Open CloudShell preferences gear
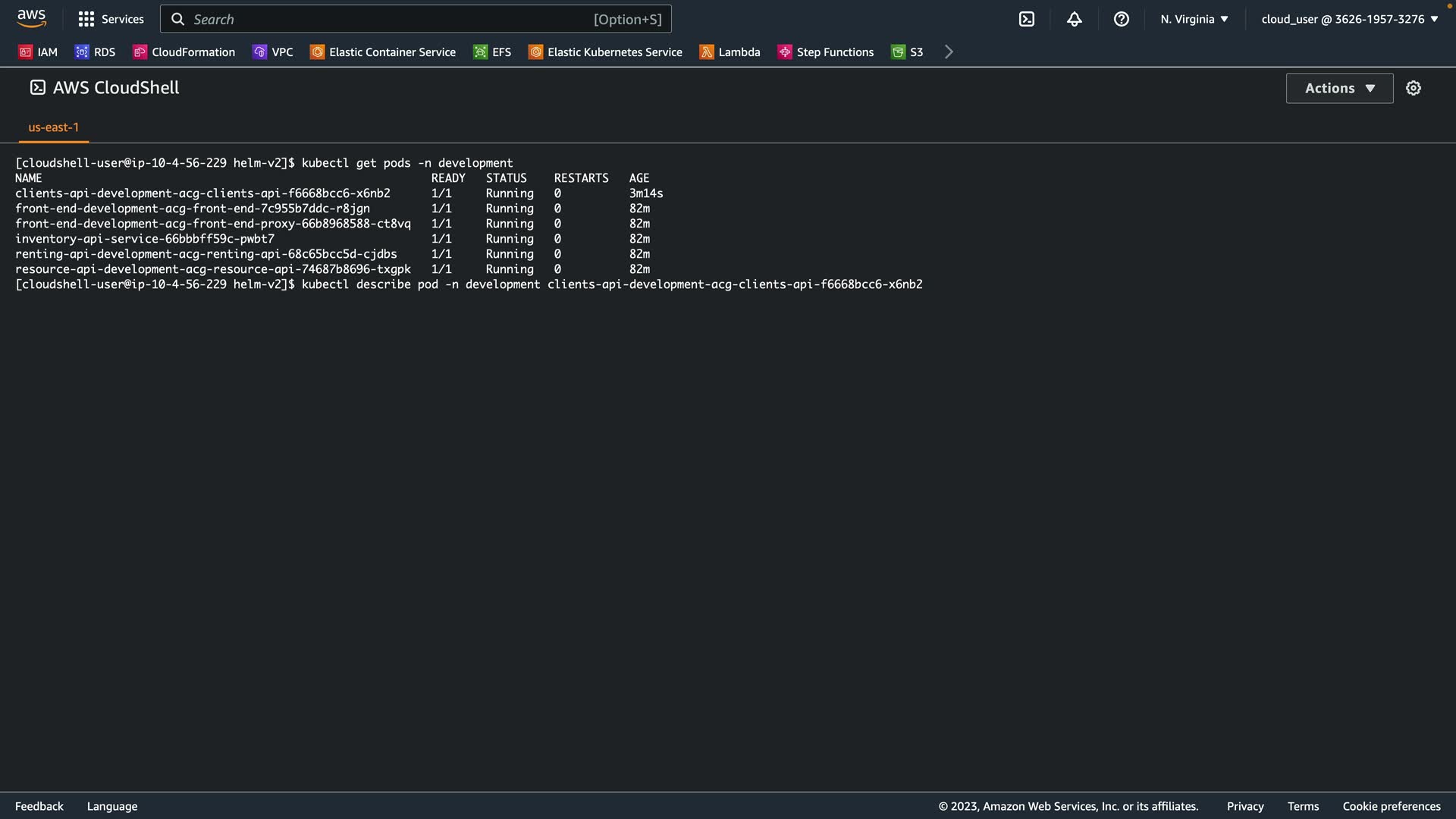This screenshot has width=1456, height=819. [x=1413, y=88]
